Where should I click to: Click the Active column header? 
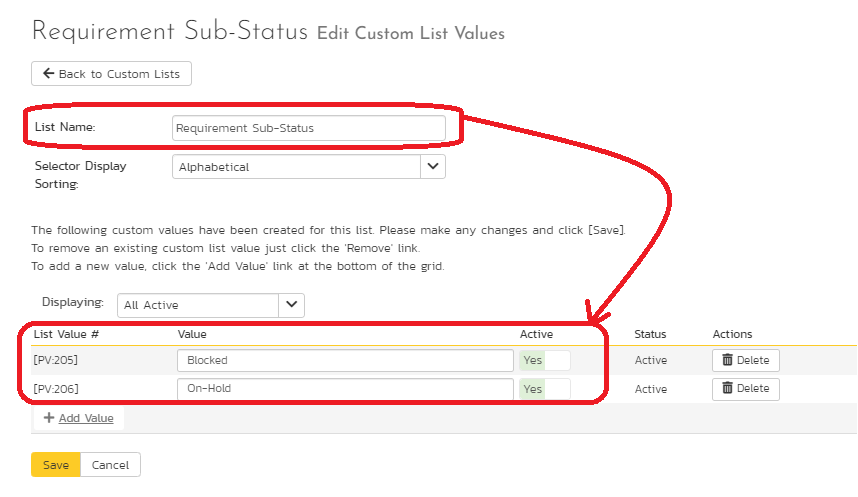click(x=536, y=334)
